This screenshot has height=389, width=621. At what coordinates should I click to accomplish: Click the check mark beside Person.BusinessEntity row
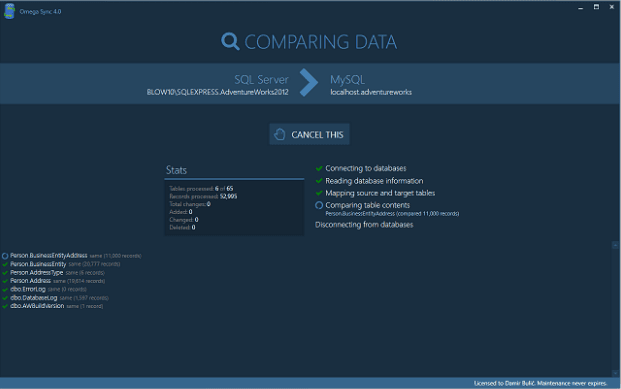point(5,264)
